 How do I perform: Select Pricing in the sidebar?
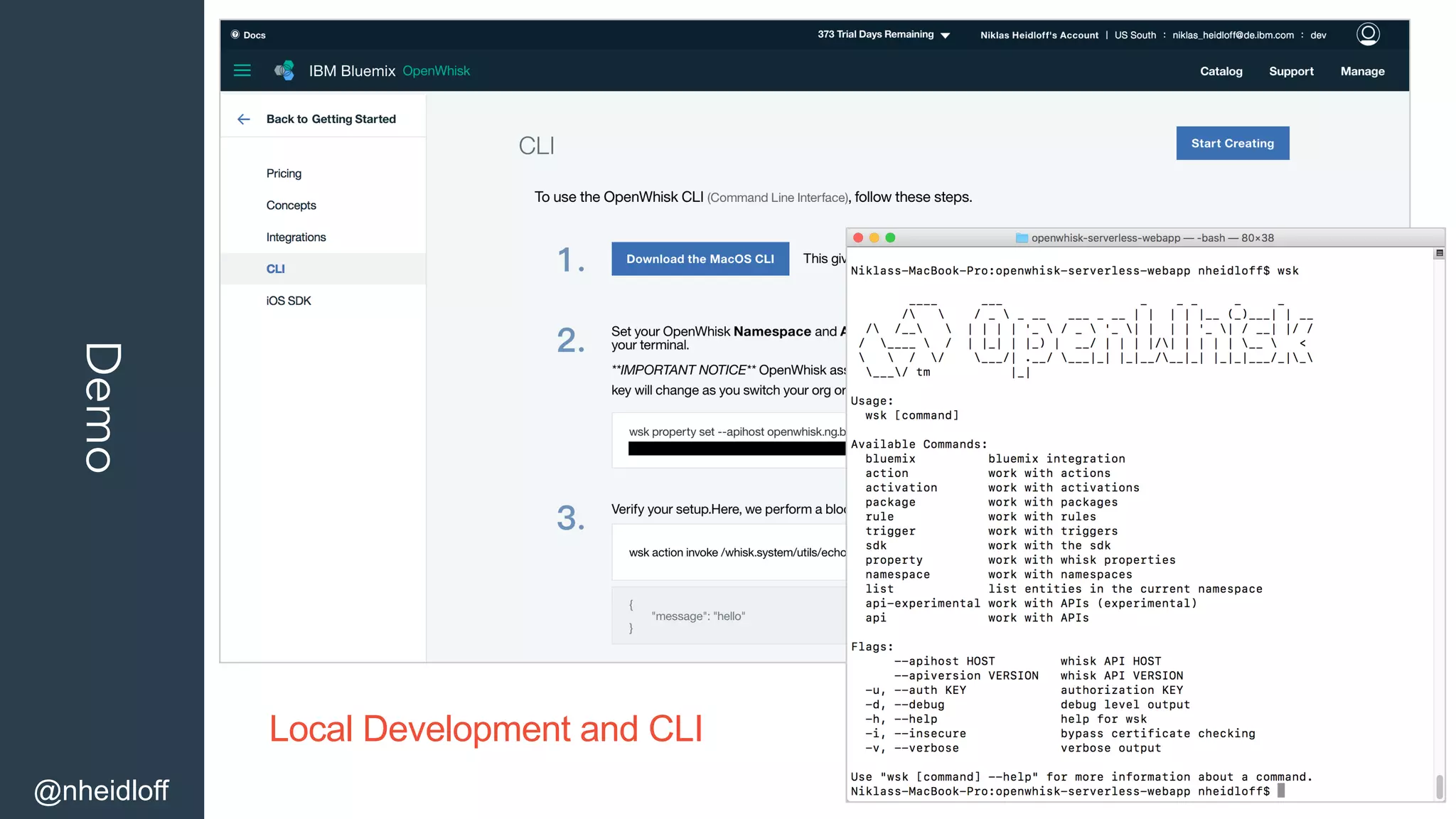pos(284,173)
